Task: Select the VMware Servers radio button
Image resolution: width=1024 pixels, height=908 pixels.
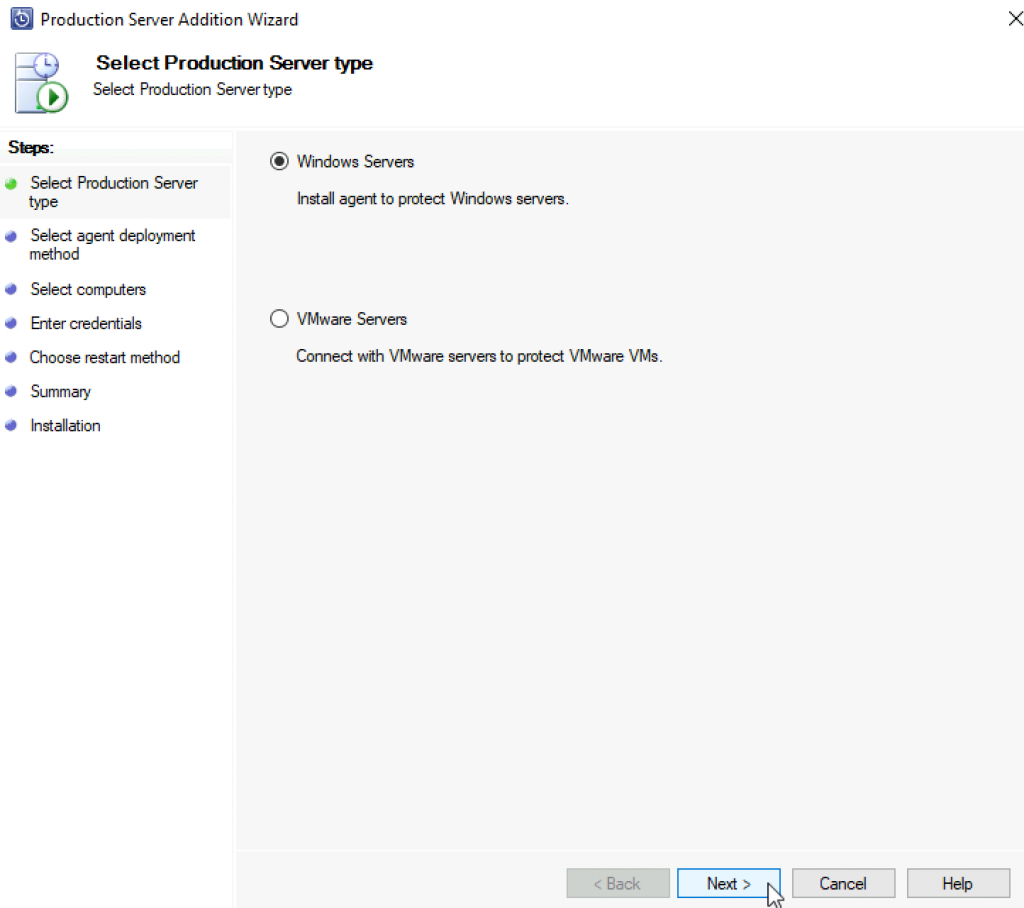Action: click(x=280, y=319)
